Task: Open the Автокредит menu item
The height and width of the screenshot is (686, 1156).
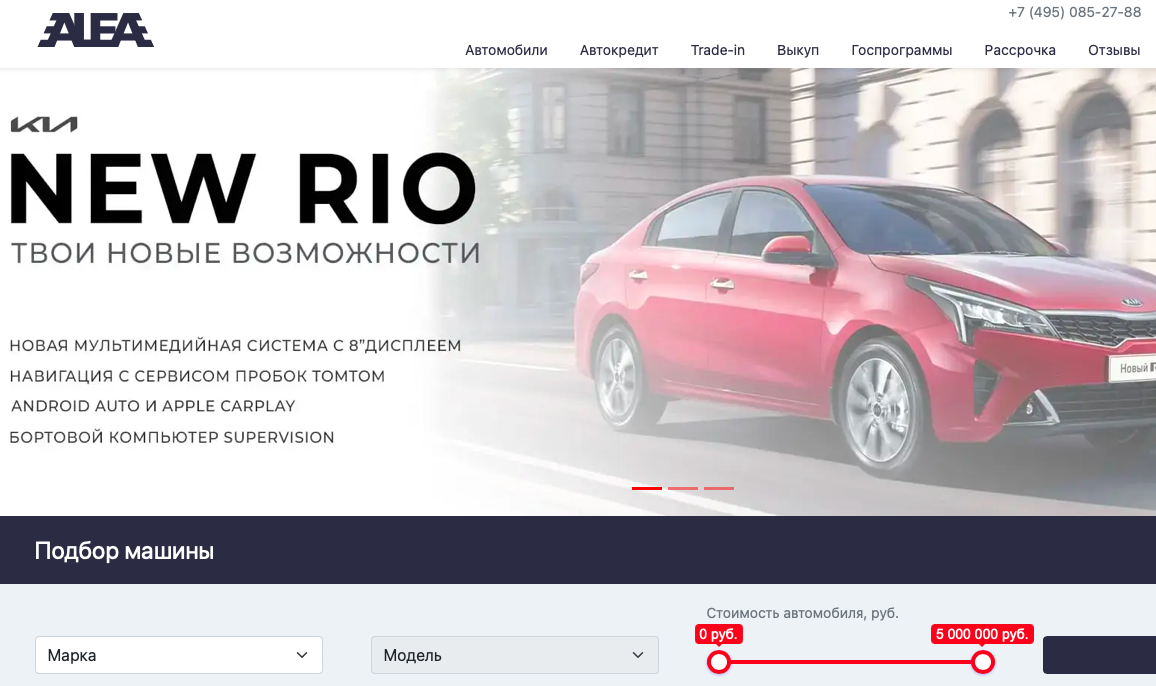Action: (619, 50)
